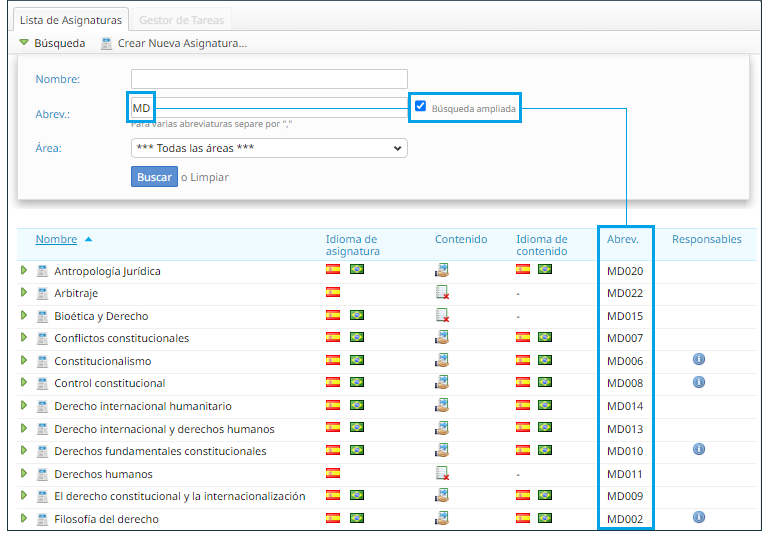Click Responsables column header
The width and height of the screenshot is (764, 533).
707,239
